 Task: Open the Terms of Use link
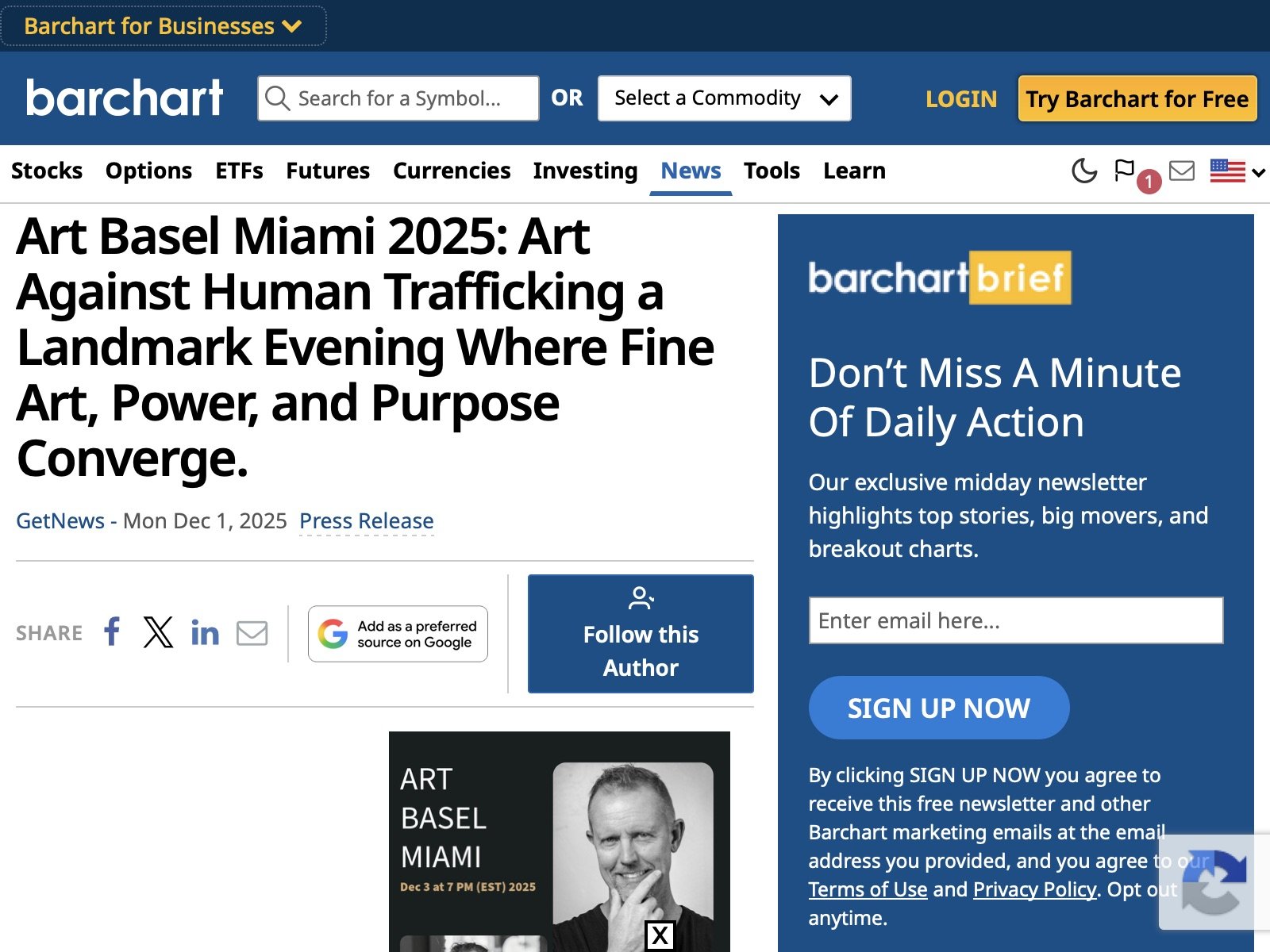868,889
